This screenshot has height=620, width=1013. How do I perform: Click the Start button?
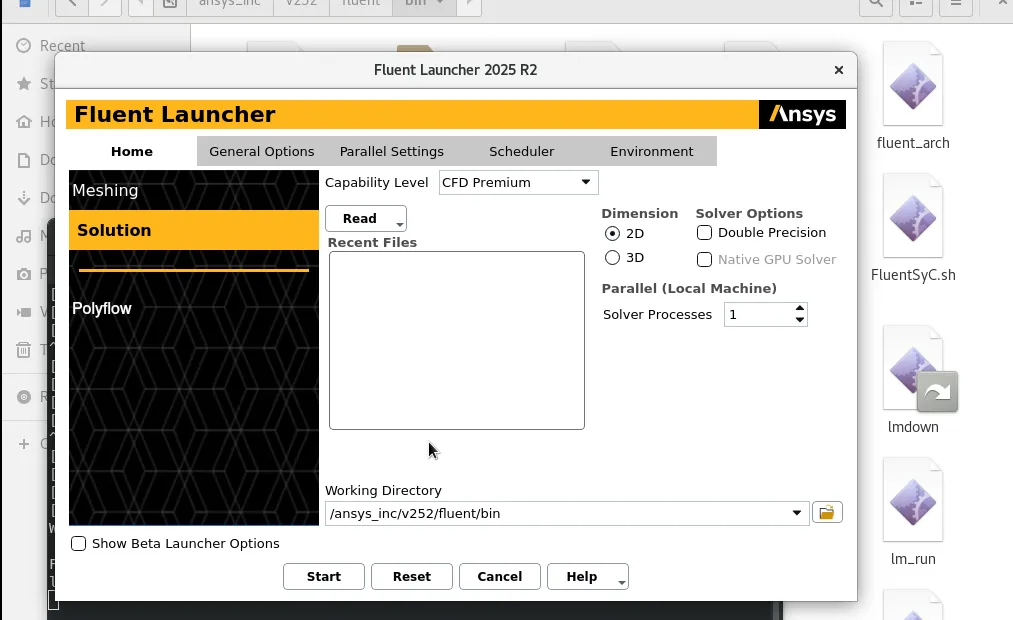(x=324, y=577)
